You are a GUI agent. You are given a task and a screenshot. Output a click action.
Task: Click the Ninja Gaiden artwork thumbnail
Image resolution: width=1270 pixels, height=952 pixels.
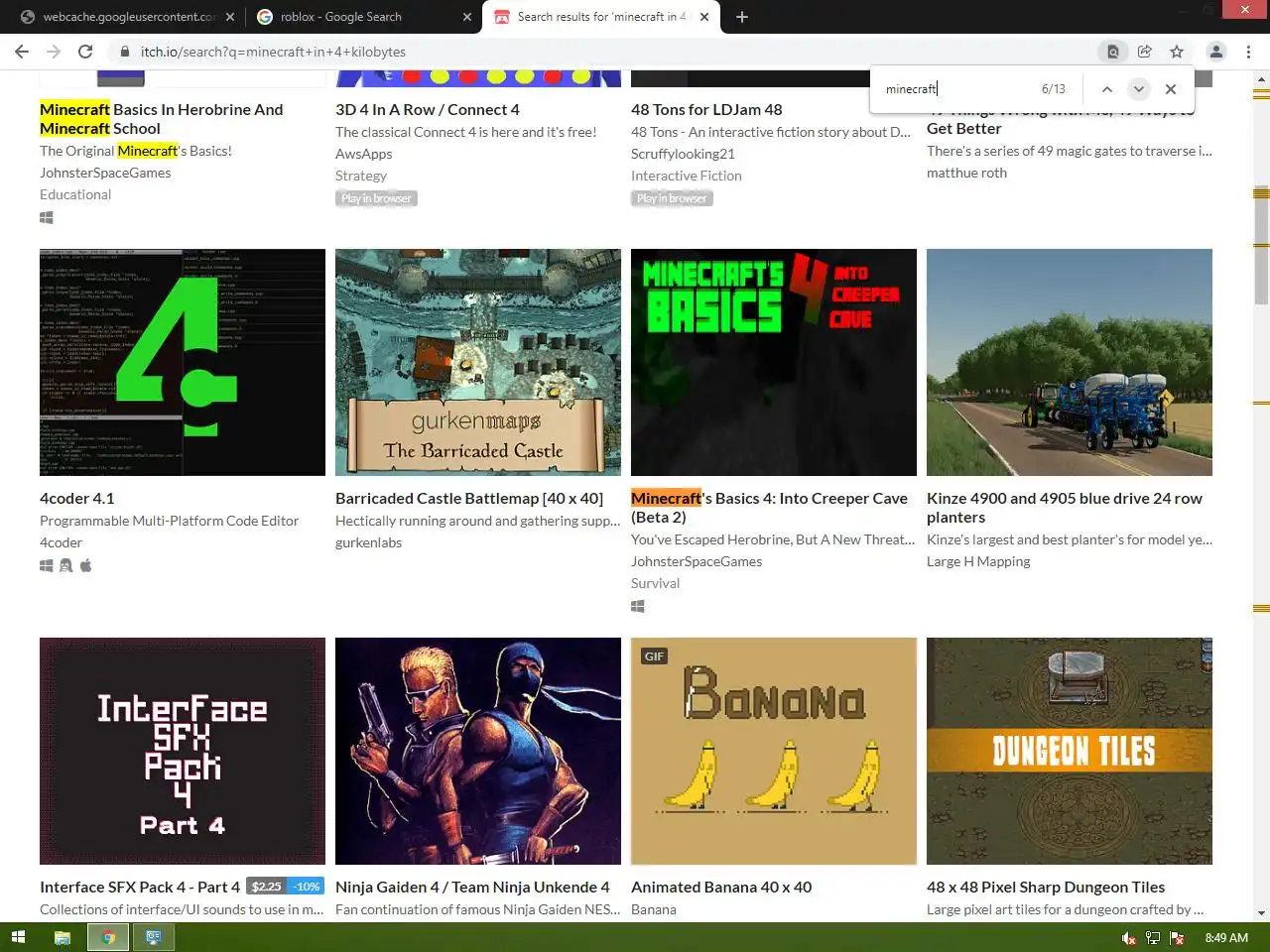tap(478, 751)
